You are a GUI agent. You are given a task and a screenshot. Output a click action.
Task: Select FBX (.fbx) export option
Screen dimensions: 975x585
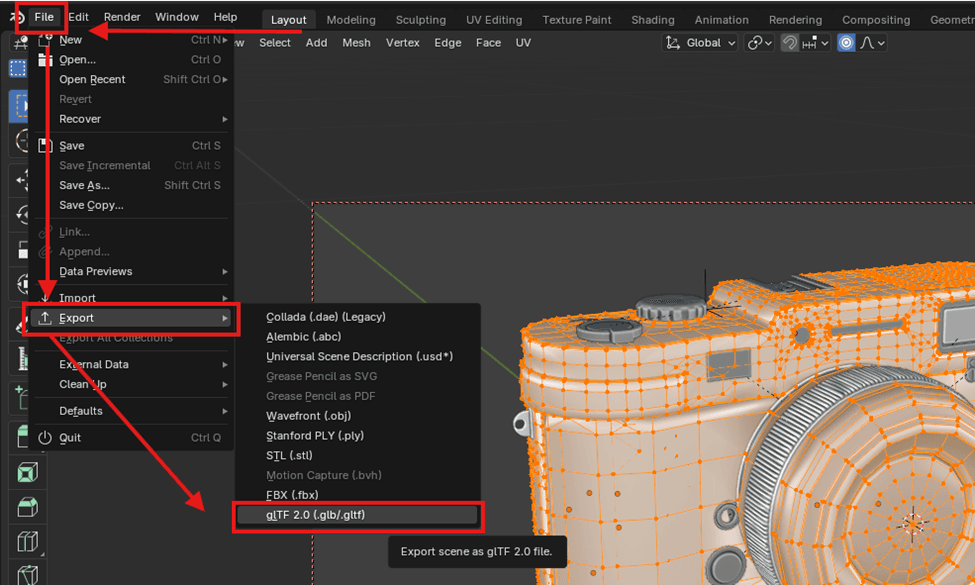click(292, 495)
